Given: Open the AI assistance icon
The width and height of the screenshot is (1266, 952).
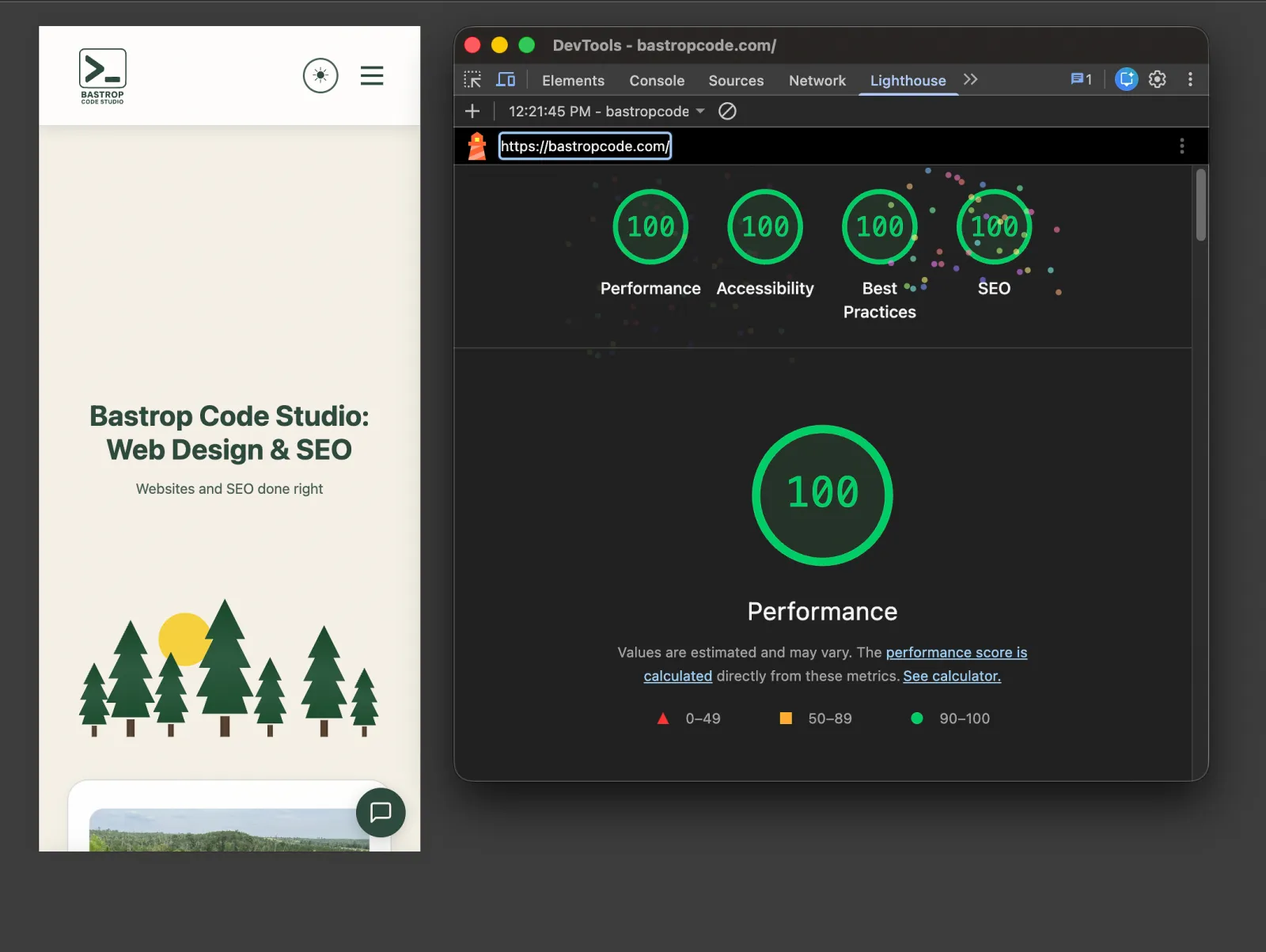Looking at the screenshot, I should [1126, 79].
